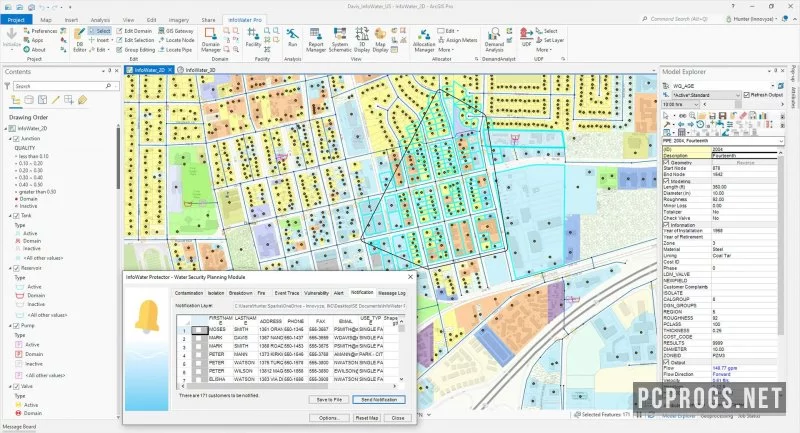Click the Diameter value field in Model Explorer

point(745,193)
